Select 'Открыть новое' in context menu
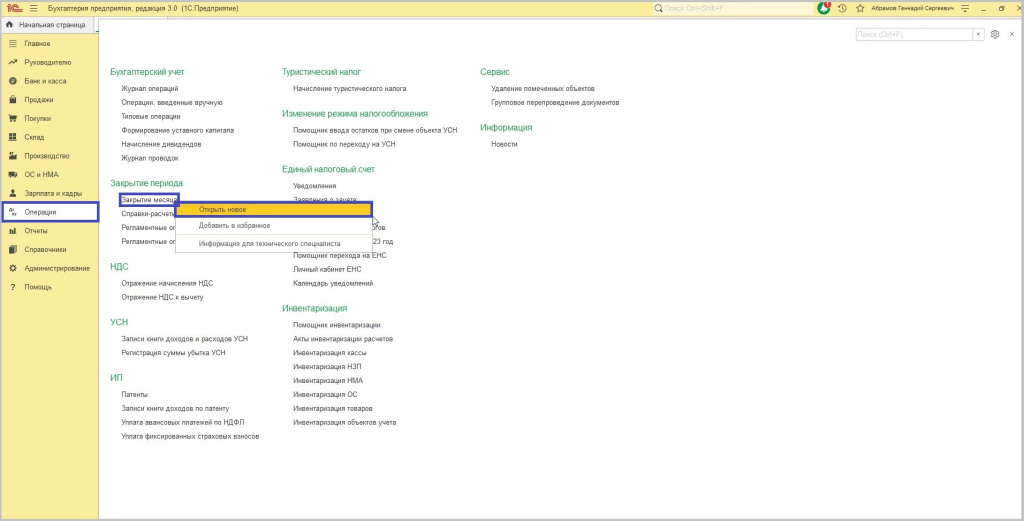The height and width of the screenshot is (521, 1024). click(222, 210)
